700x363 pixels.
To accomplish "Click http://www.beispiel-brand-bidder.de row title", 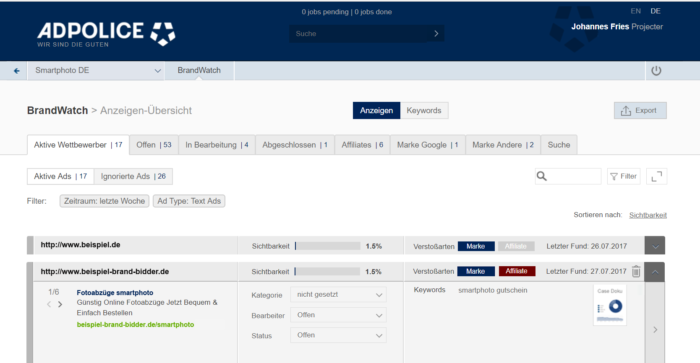I will coord(105,271).
